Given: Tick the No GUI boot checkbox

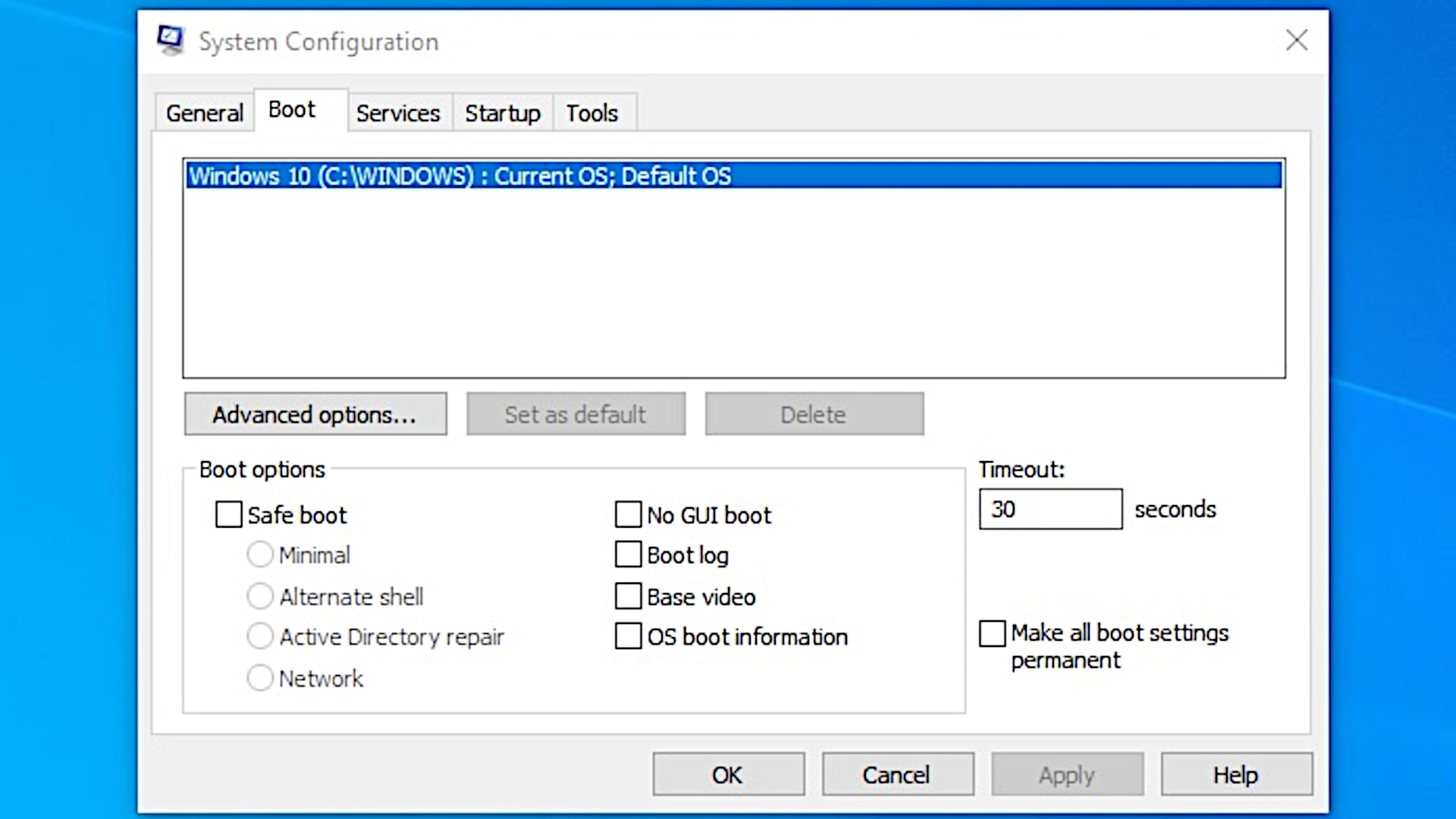Looking at the screenshot, I should click(628, 514).
